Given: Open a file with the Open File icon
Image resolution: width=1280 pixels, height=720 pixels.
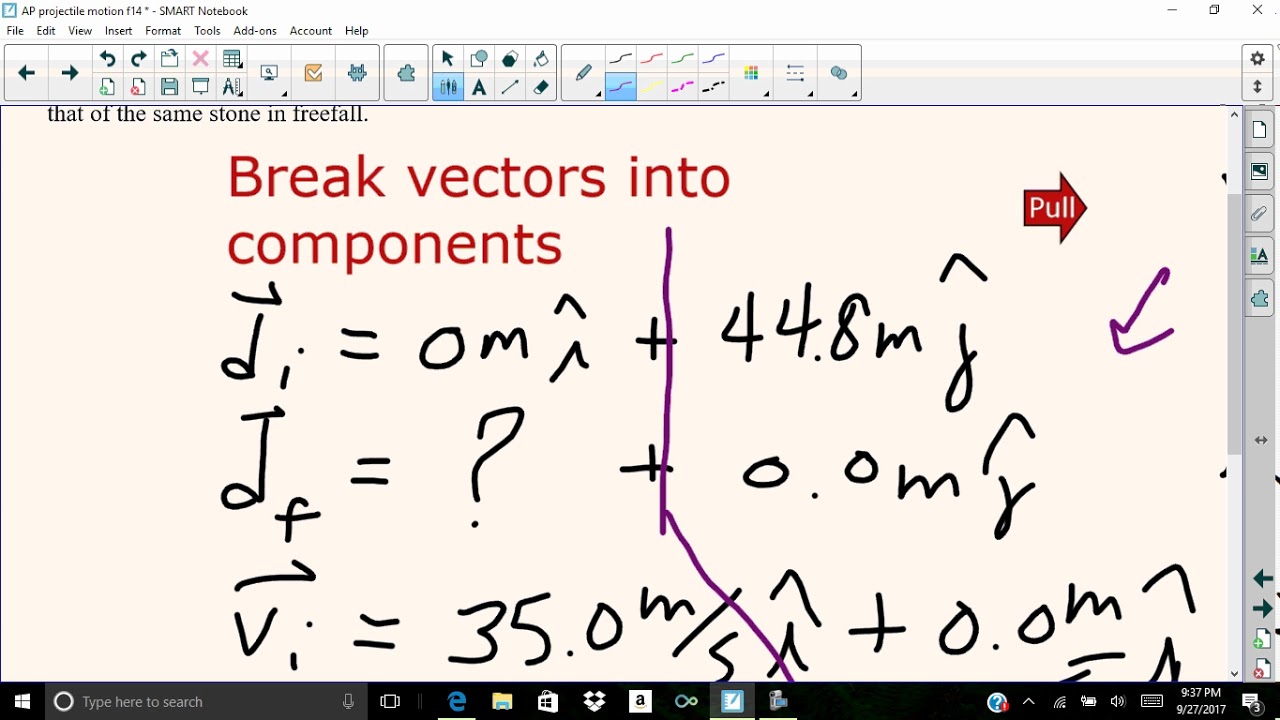Looking at the screenshot, I should tap(169, 59).
